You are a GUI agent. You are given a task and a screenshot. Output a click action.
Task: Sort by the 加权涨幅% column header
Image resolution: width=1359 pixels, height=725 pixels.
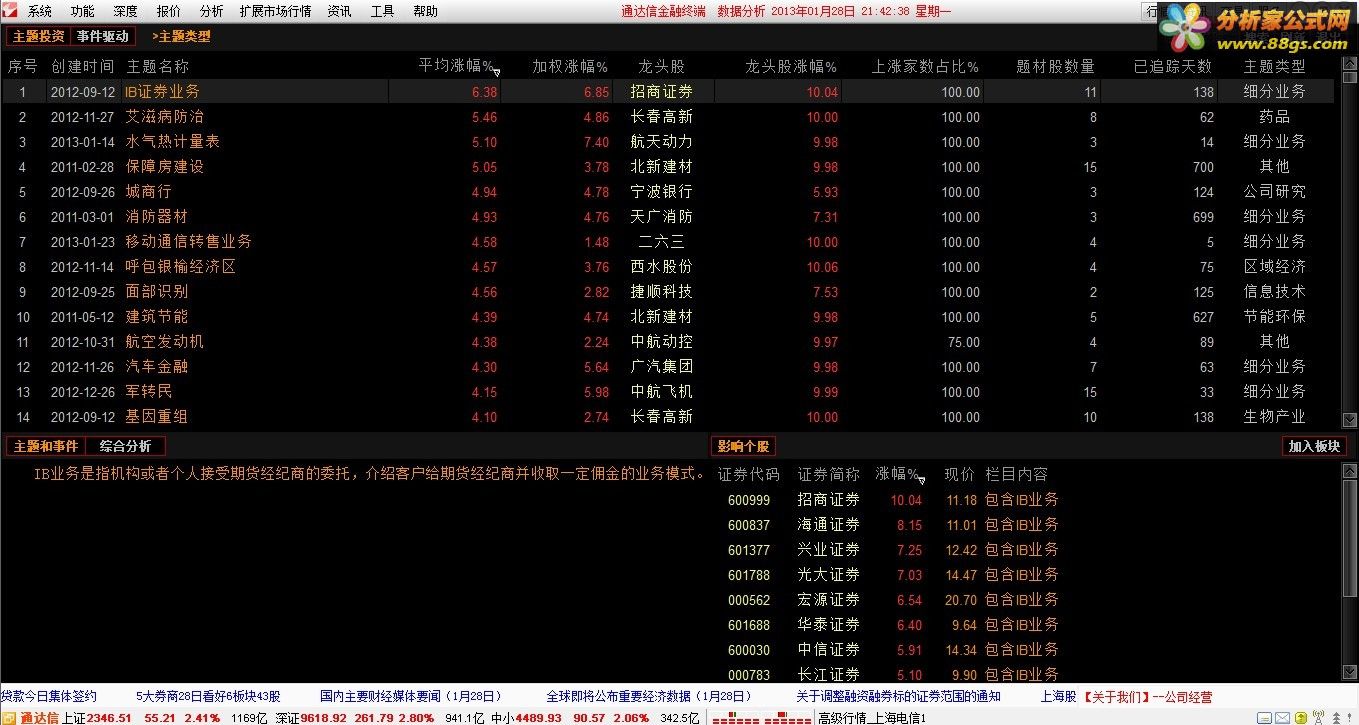(570, 66)
